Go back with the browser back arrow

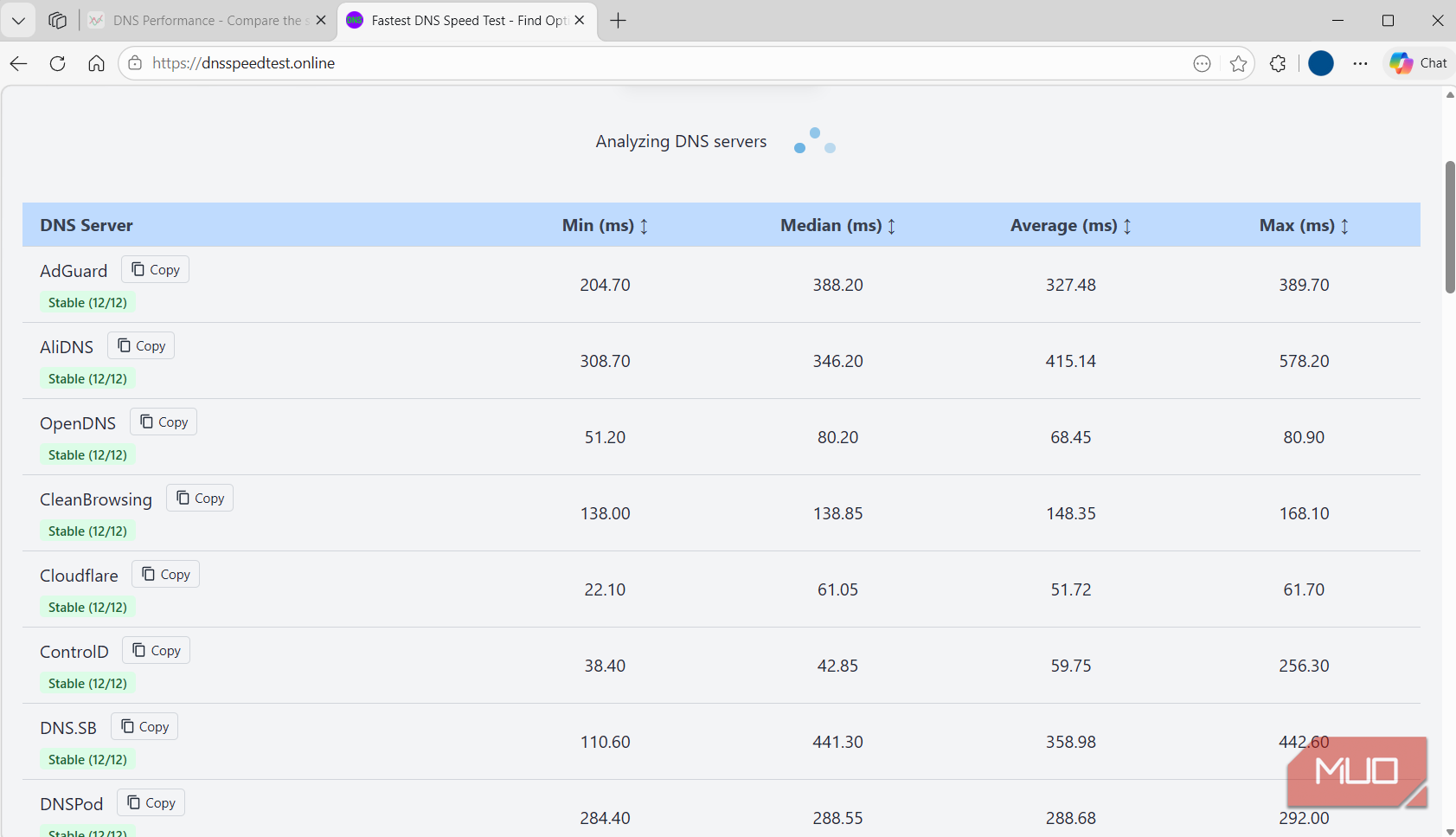coord(19,63)
